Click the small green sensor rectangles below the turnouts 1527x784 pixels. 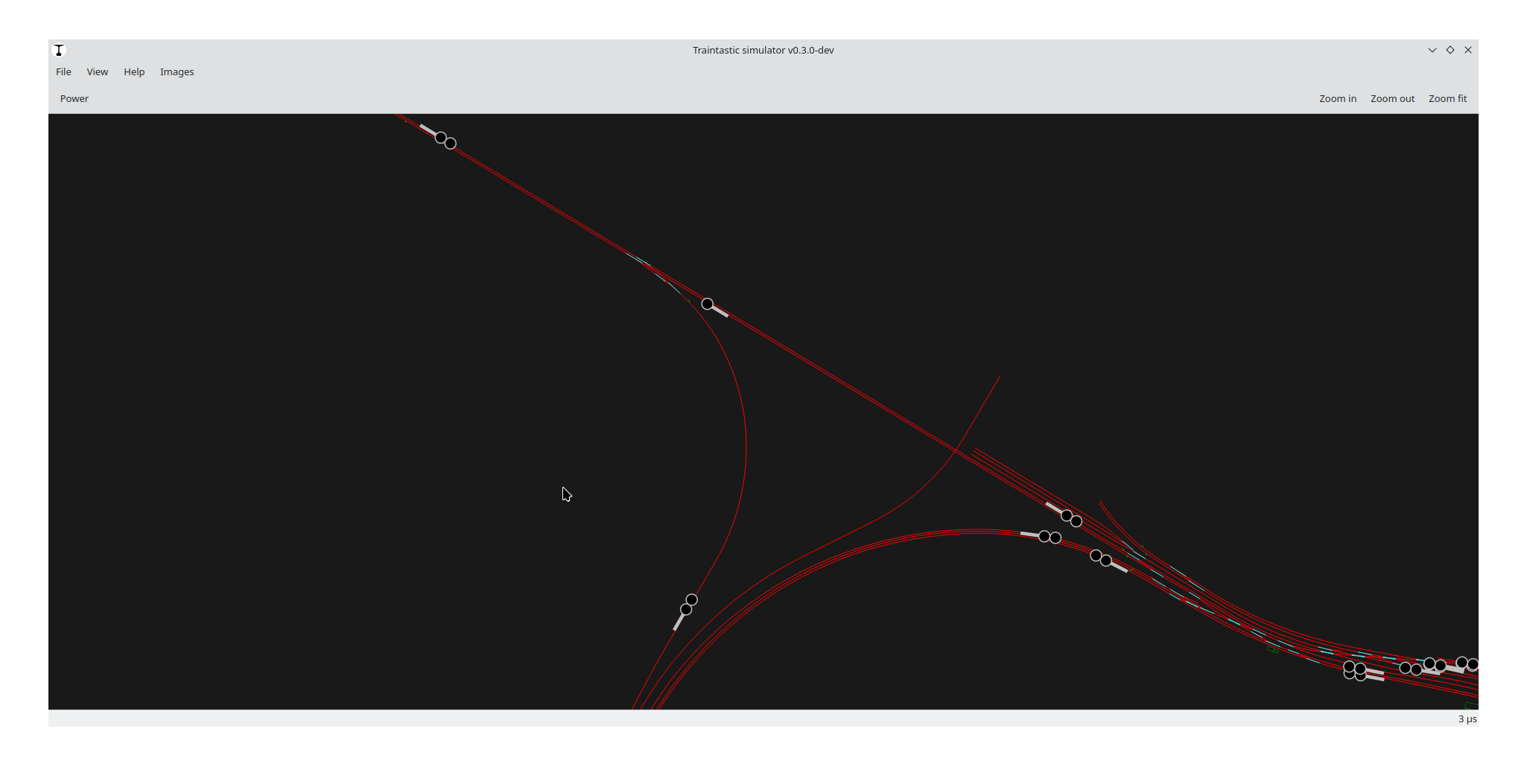(x=1272, y=649)
